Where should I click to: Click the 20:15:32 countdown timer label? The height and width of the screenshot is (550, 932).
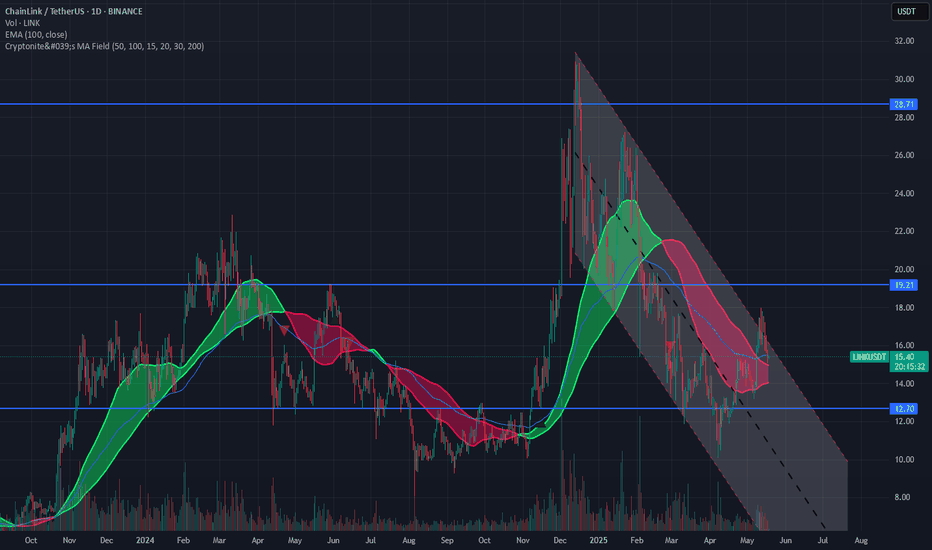(x=909, y=367)
